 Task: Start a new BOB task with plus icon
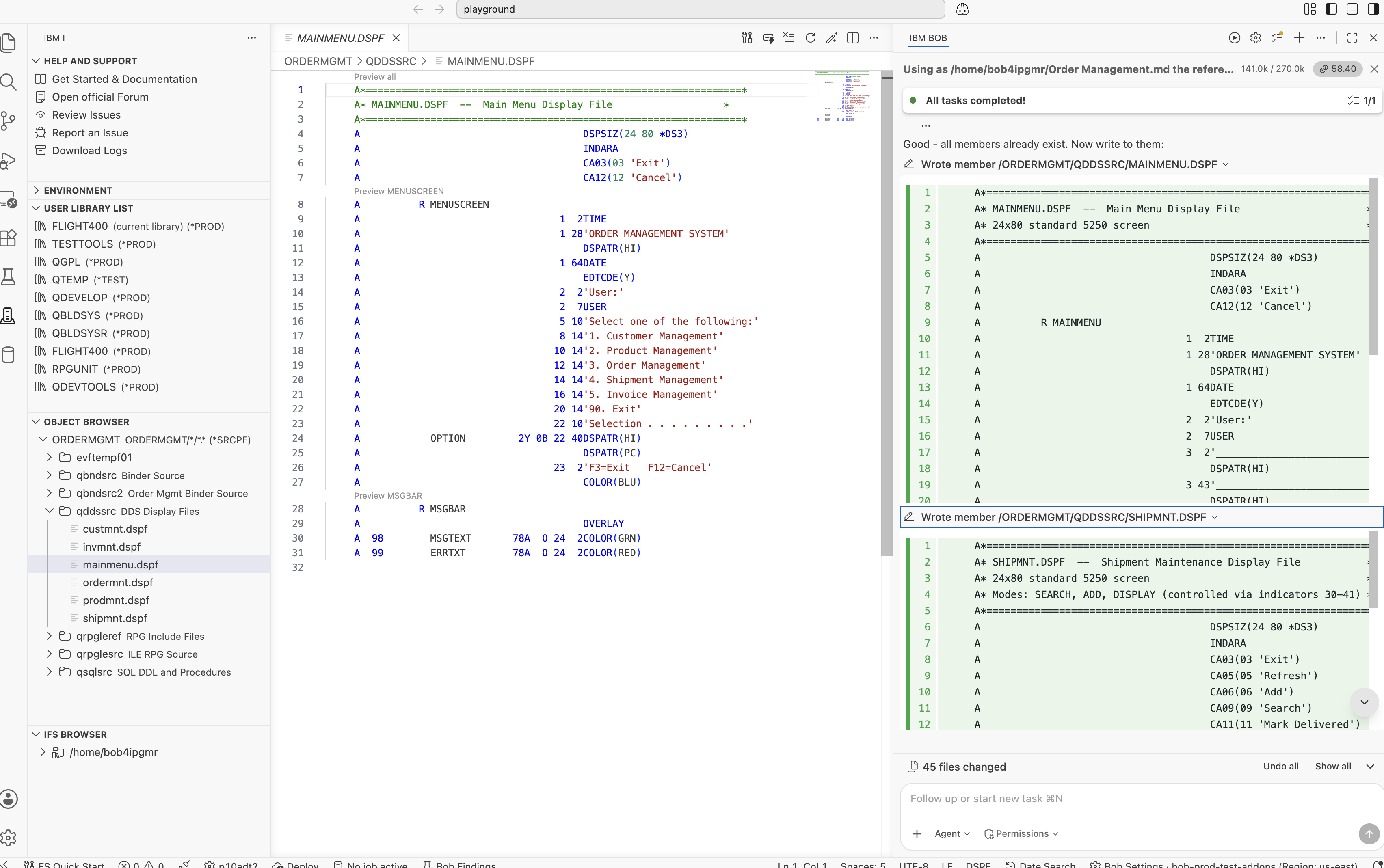1299,38
